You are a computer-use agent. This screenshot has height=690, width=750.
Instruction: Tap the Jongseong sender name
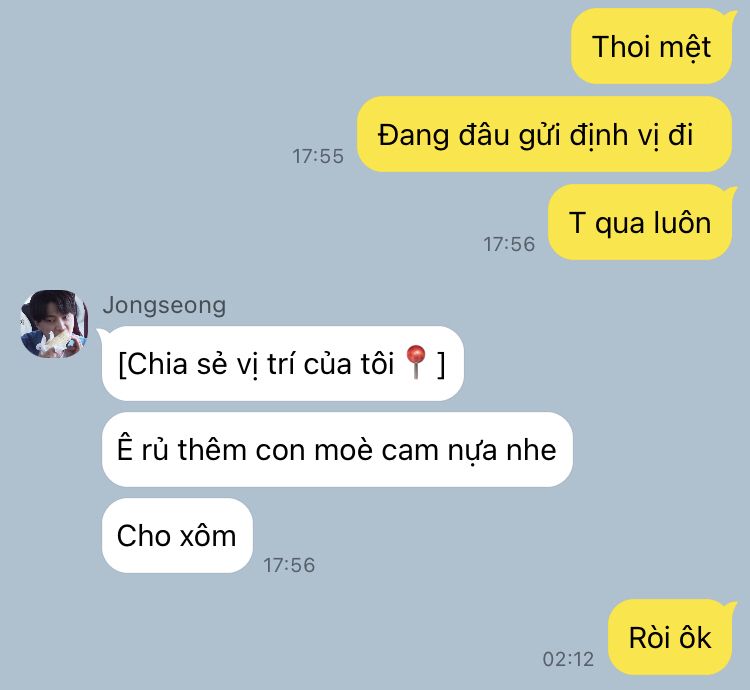coord(164,305)
